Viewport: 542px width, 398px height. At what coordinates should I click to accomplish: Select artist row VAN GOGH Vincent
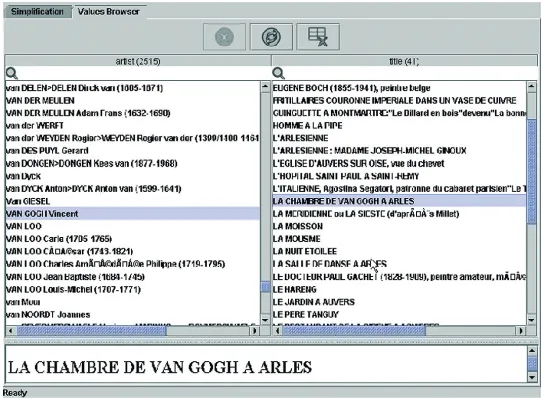tap(133, 214)
